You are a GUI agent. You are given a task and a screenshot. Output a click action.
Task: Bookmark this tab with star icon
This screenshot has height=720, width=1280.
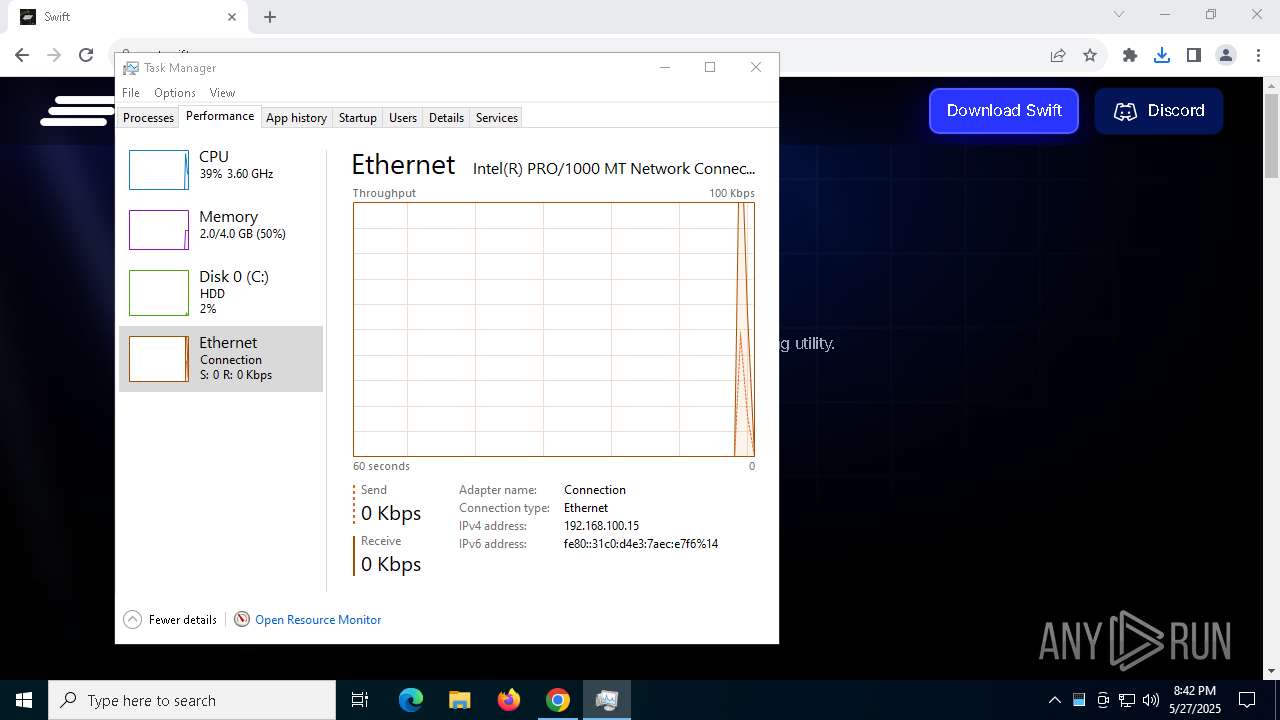pyautogui.click(x=1090, y=56)
